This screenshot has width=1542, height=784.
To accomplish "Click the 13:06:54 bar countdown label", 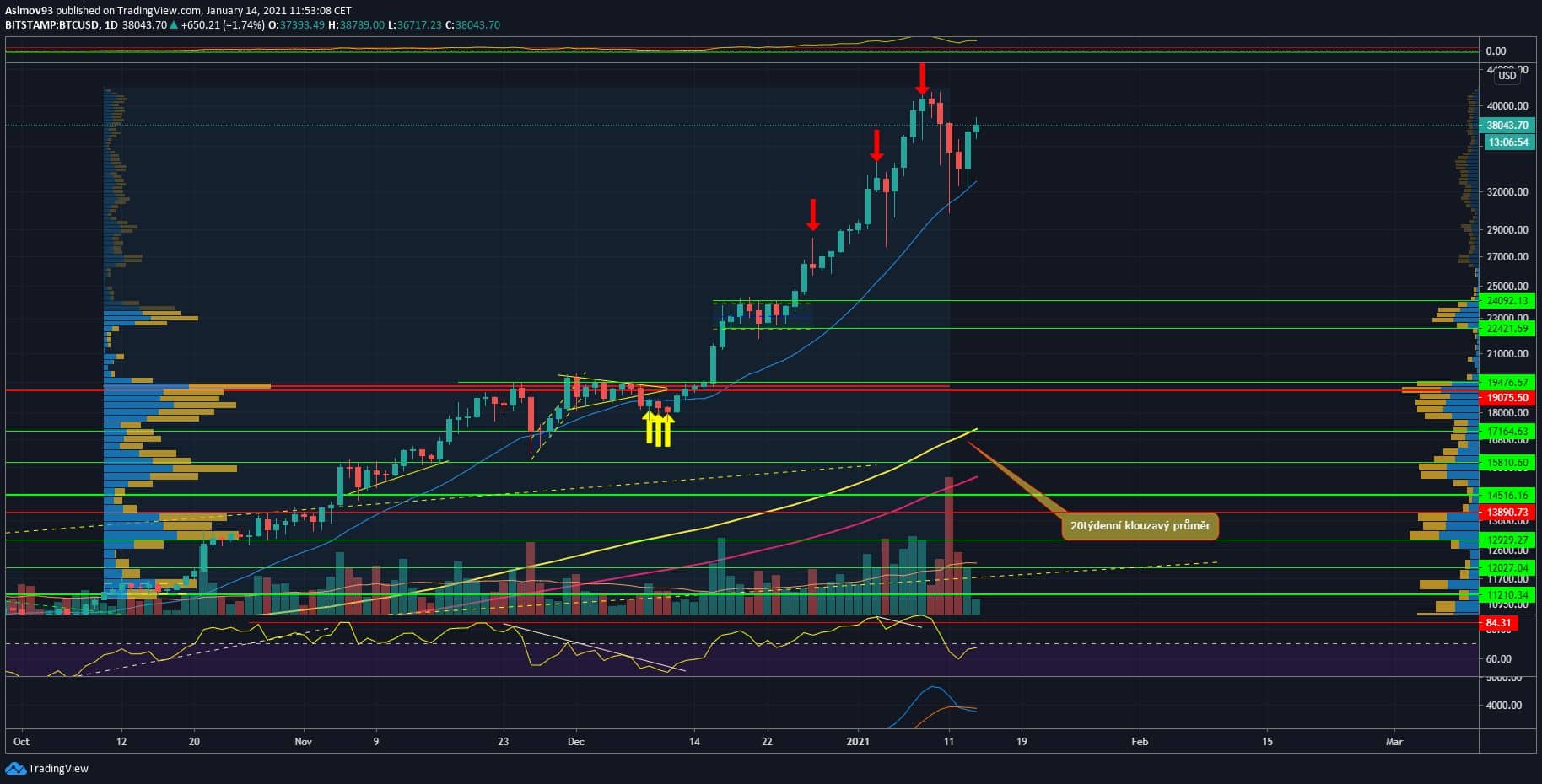I will click(1507, 142).
